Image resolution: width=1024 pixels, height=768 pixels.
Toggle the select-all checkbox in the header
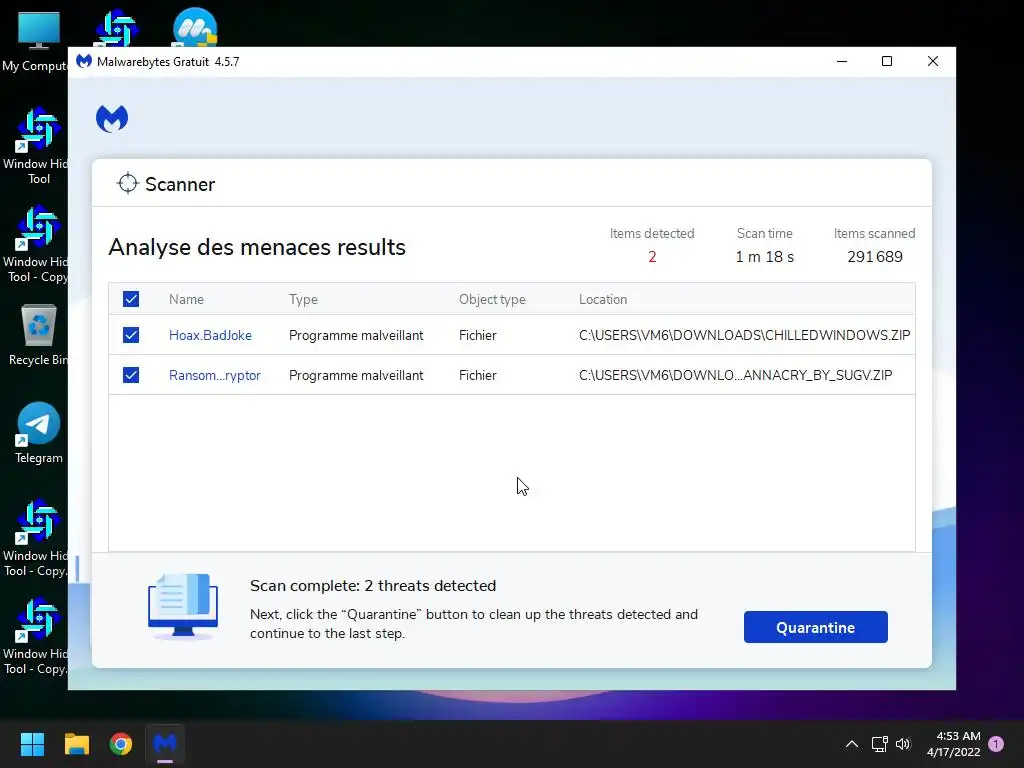coord(131,299)
